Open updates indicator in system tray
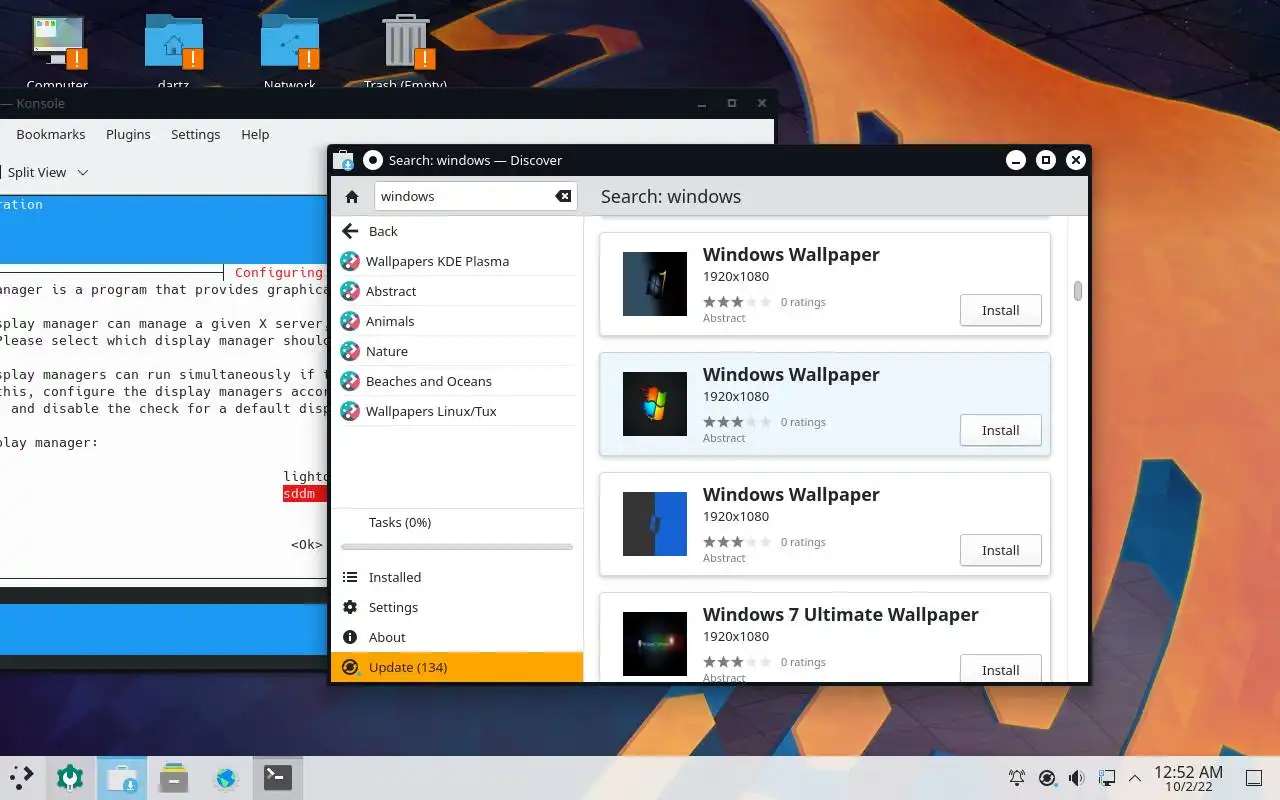This screenshot has width=1280, height=800. [1047, 778]
